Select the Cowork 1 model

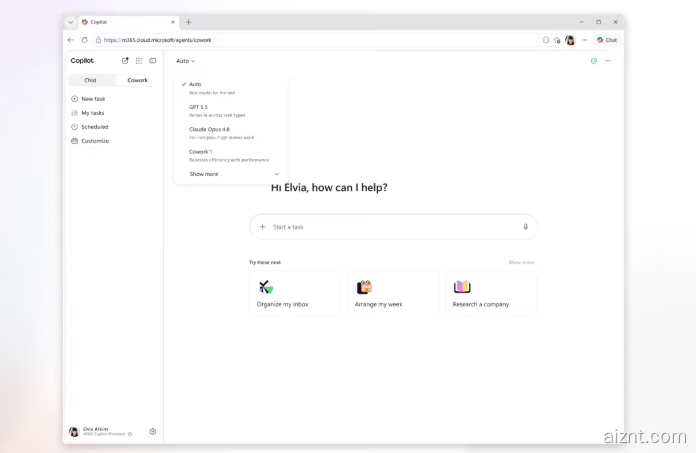coord(230,155)
